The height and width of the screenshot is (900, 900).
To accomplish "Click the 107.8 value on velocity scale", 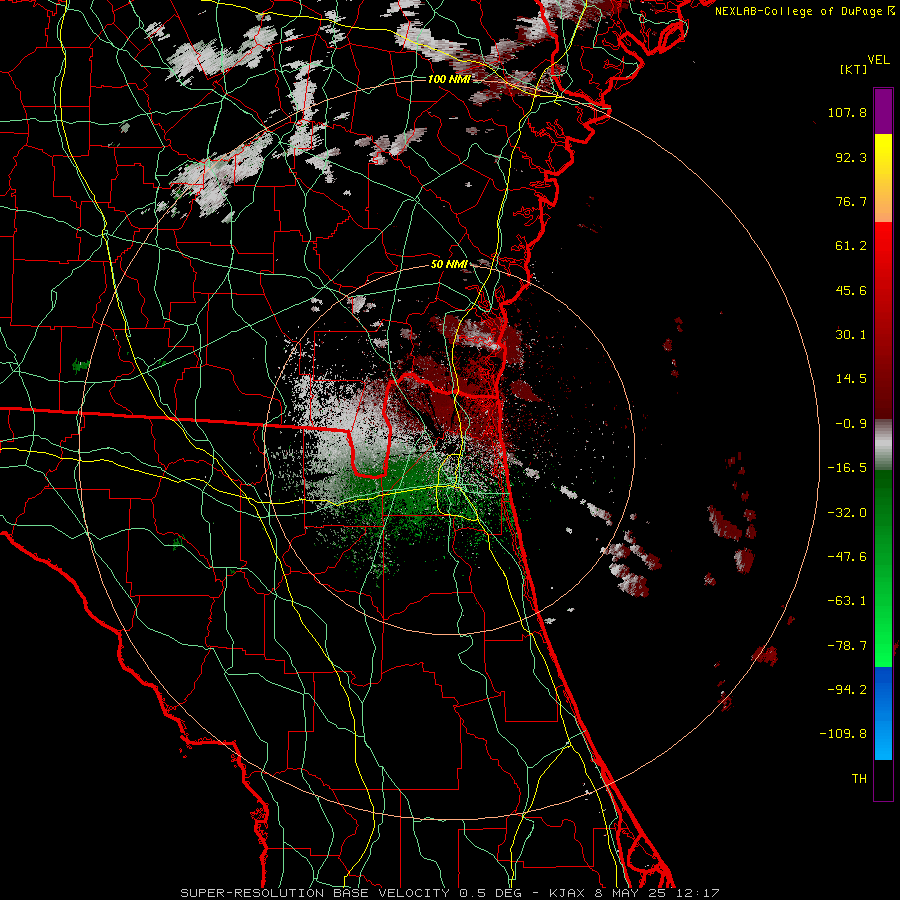I will click(847, 112).
